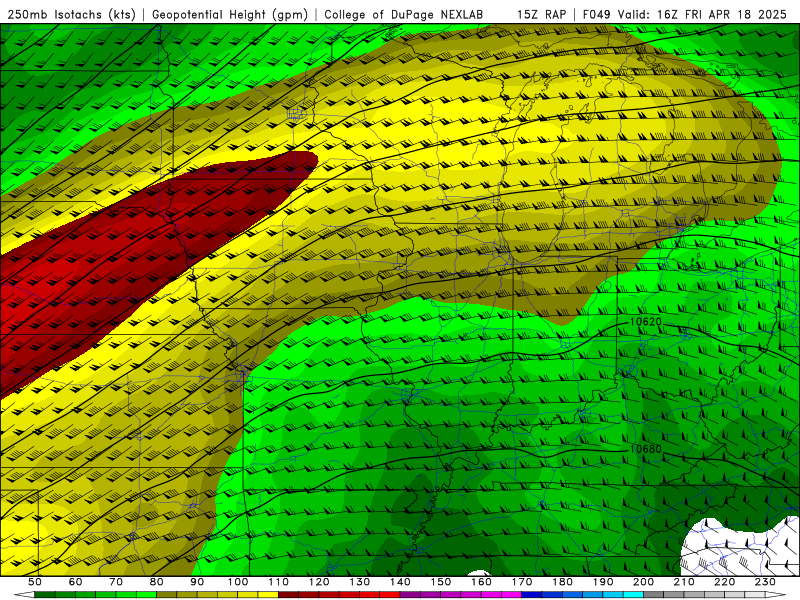Click the 110 label on the color scale

click(x=279, y=582)
